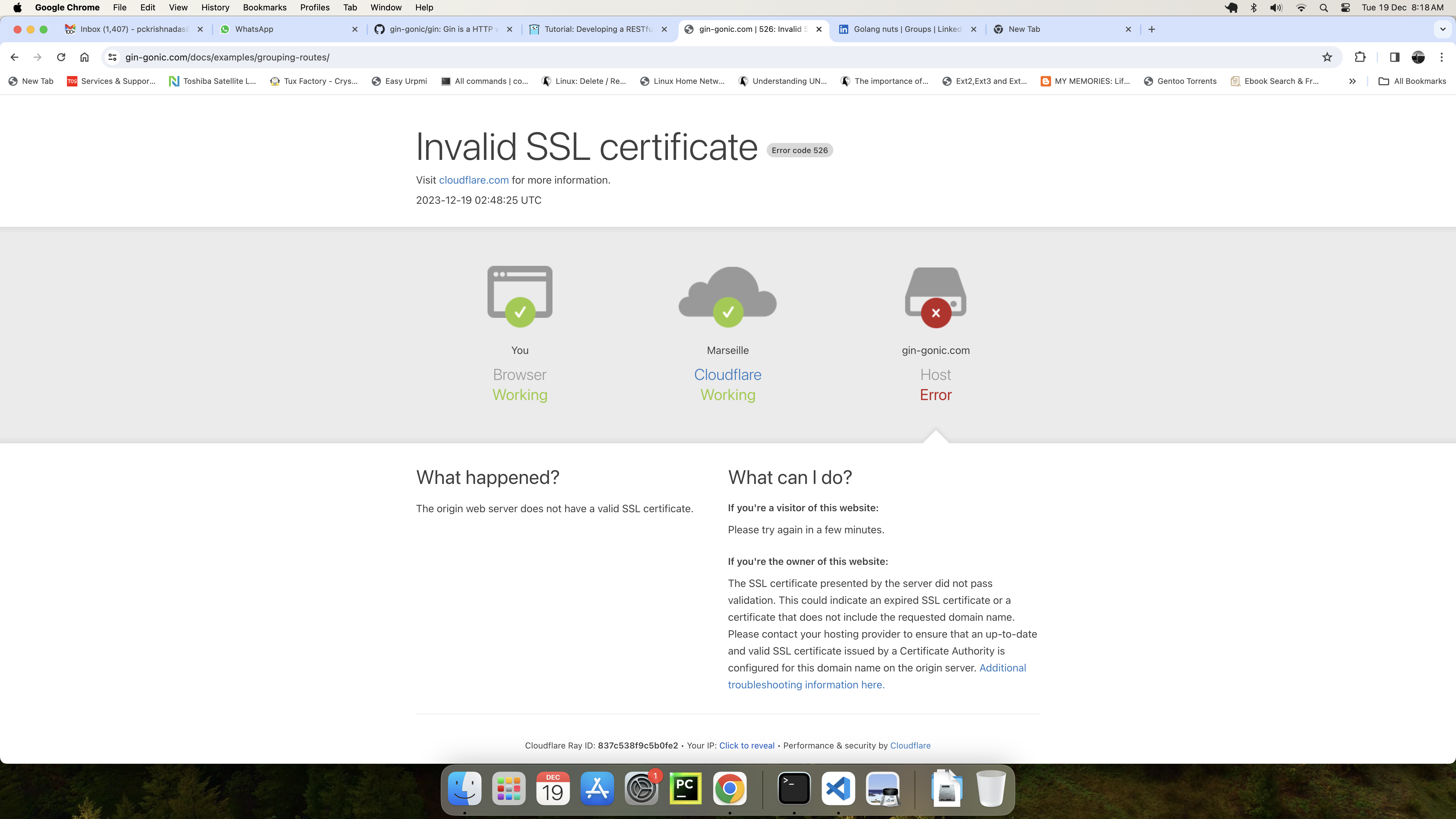Open the MY MEMORIES bookmark
The height and width of the screenshot is (819, 1456).
1085,81
